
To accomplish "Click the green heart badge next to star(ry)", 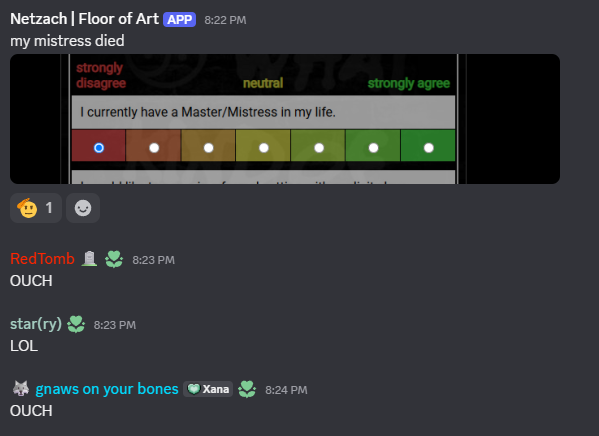I will point(76,324).
